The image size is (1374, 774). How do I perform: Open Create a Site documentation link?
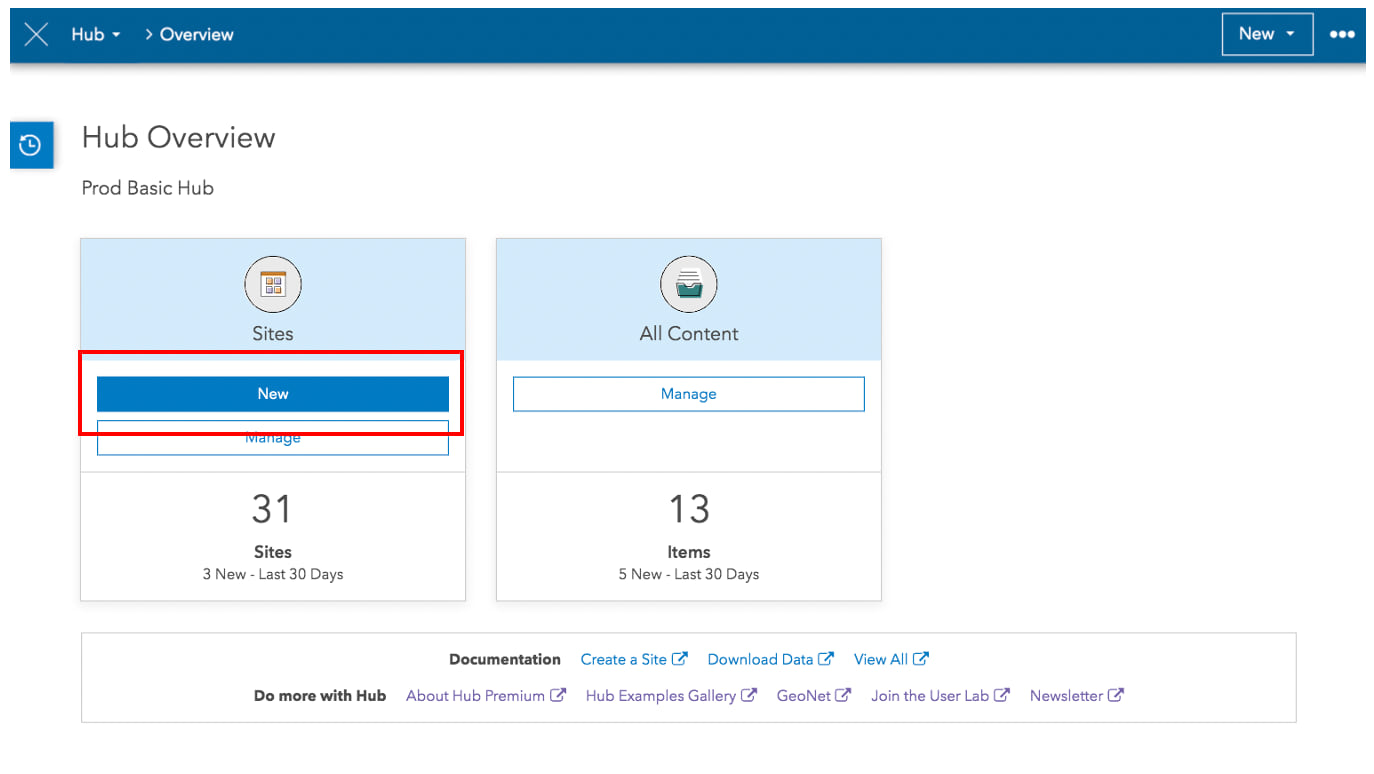(634, 659)
